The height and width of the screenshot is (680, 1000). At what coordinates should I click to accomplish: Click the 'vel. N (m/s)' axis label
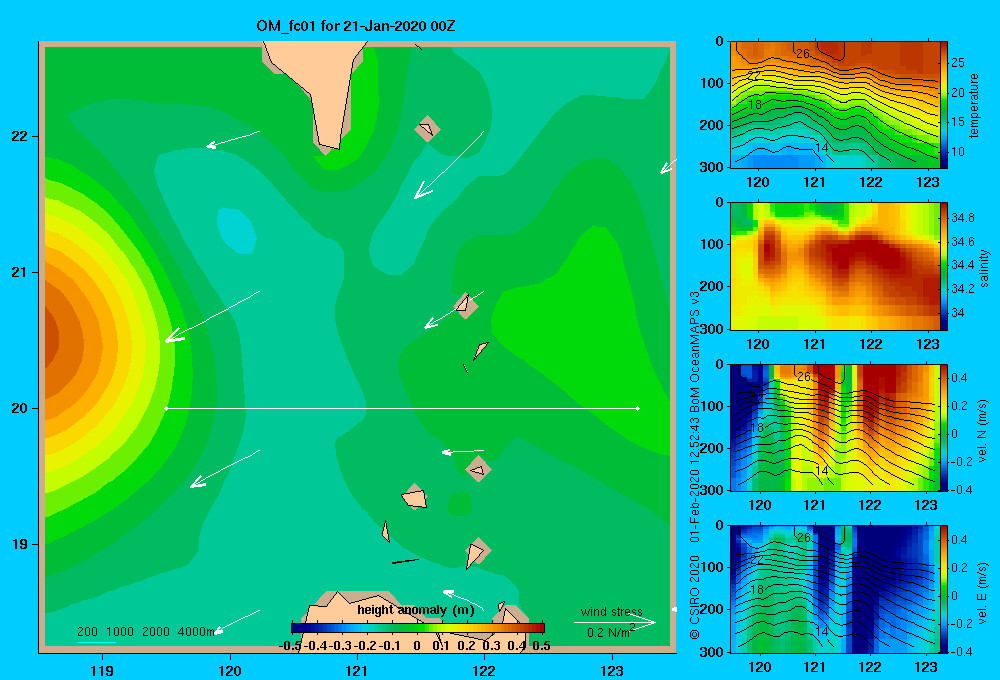coord(983,431)
